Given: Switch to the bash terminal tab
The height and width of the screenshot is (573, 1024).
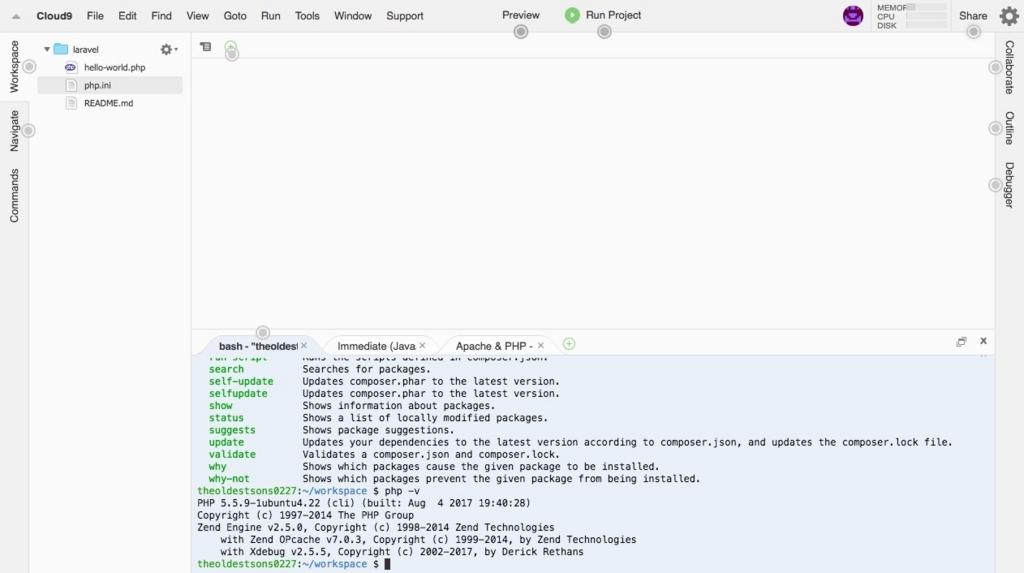Looking at the screenshot, I should (x=258, y=346).
